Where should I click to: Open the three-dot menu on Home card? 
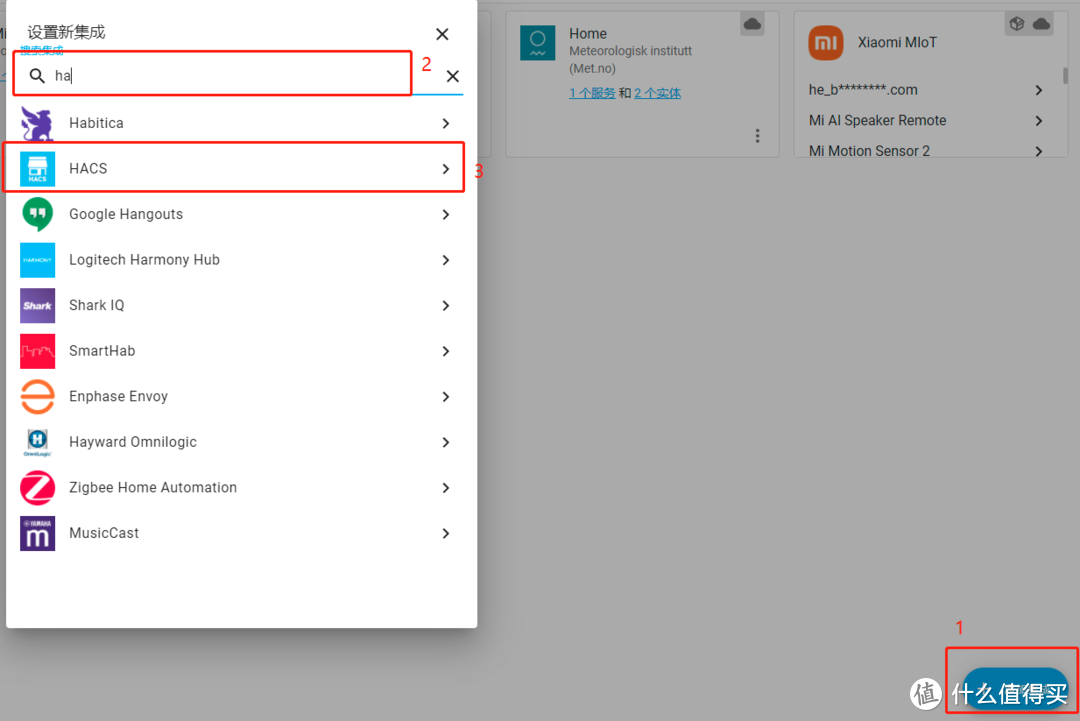758,136
